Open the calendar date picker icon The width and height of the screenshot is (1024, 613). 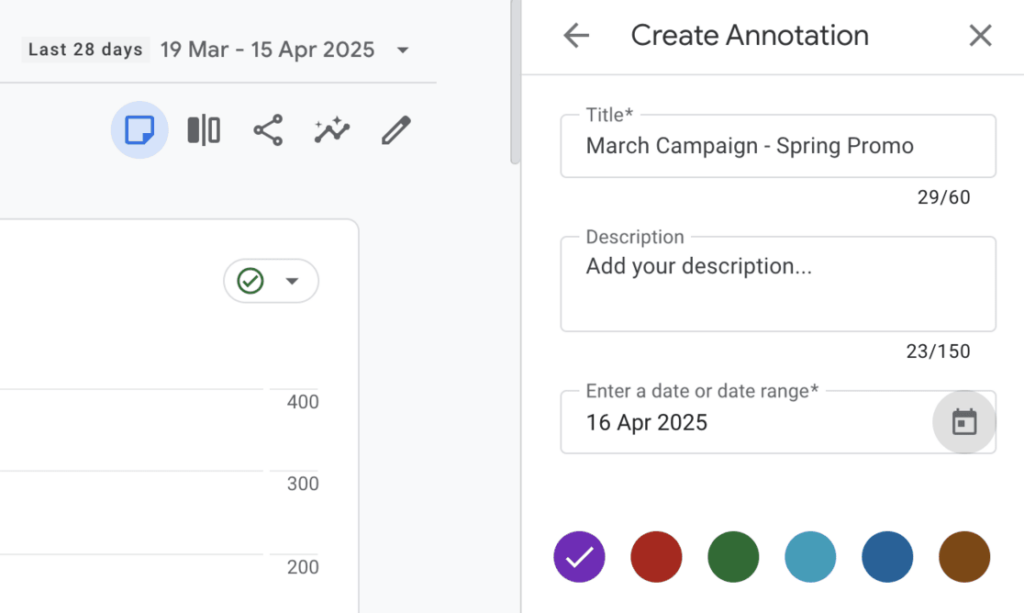click(x=963, y=422)
